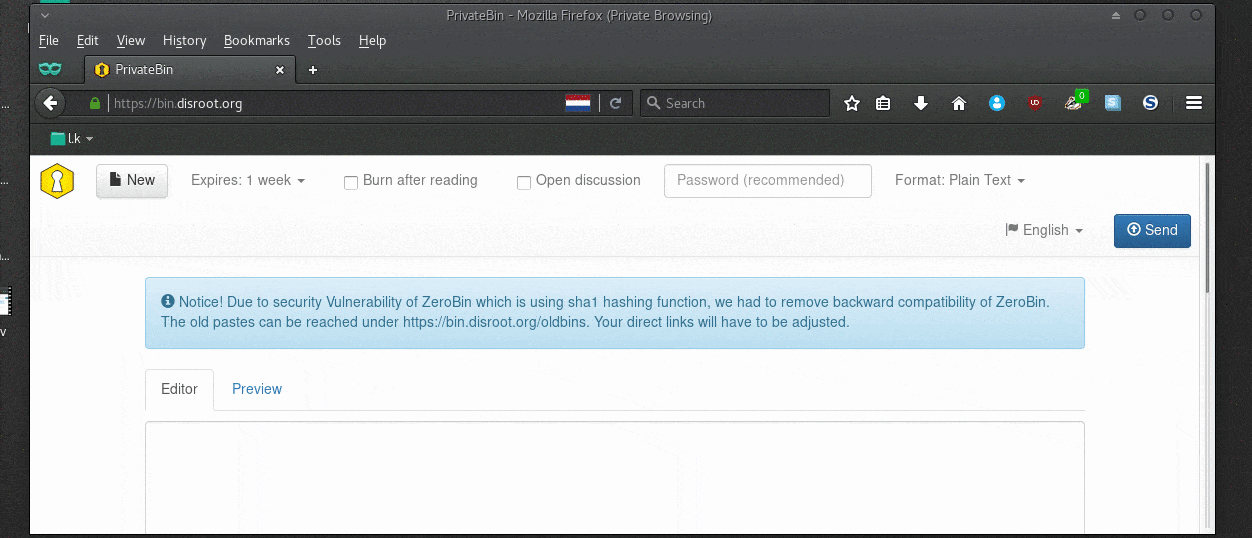The width and height of the screenshot is (1252, 538).
Task: Click the page's vertical scrollbar
Action: [1208, 230]
